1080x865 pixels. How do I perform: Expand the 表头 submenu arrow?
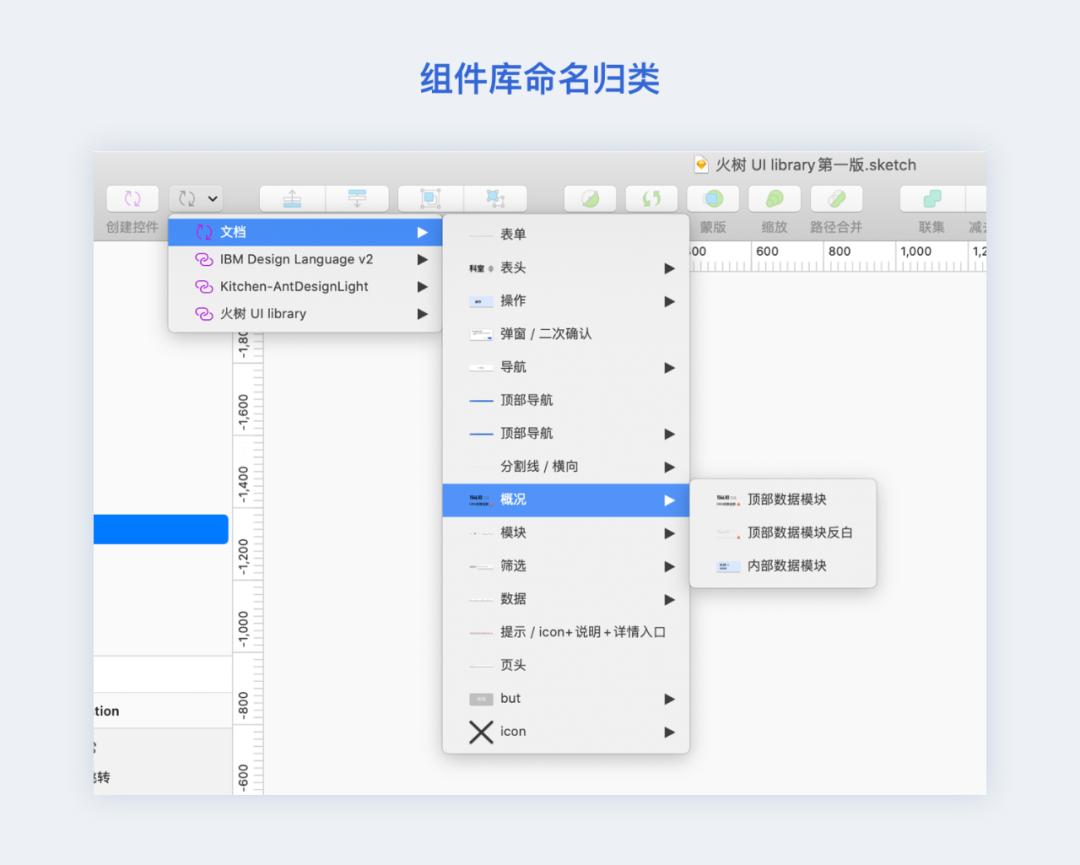click(x=669, y=268)
